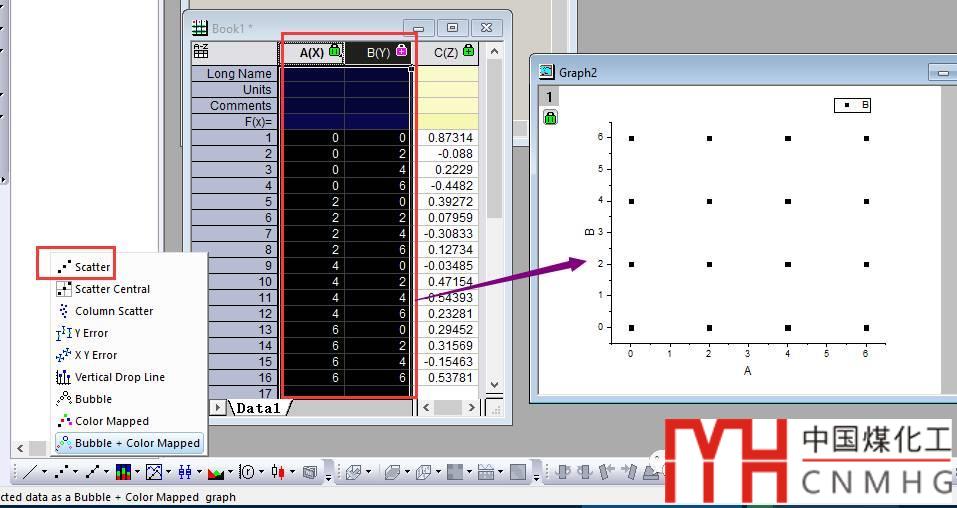Switch to the Data1 sheet tab
Screen dimensions: 957x508
(260, 408)
